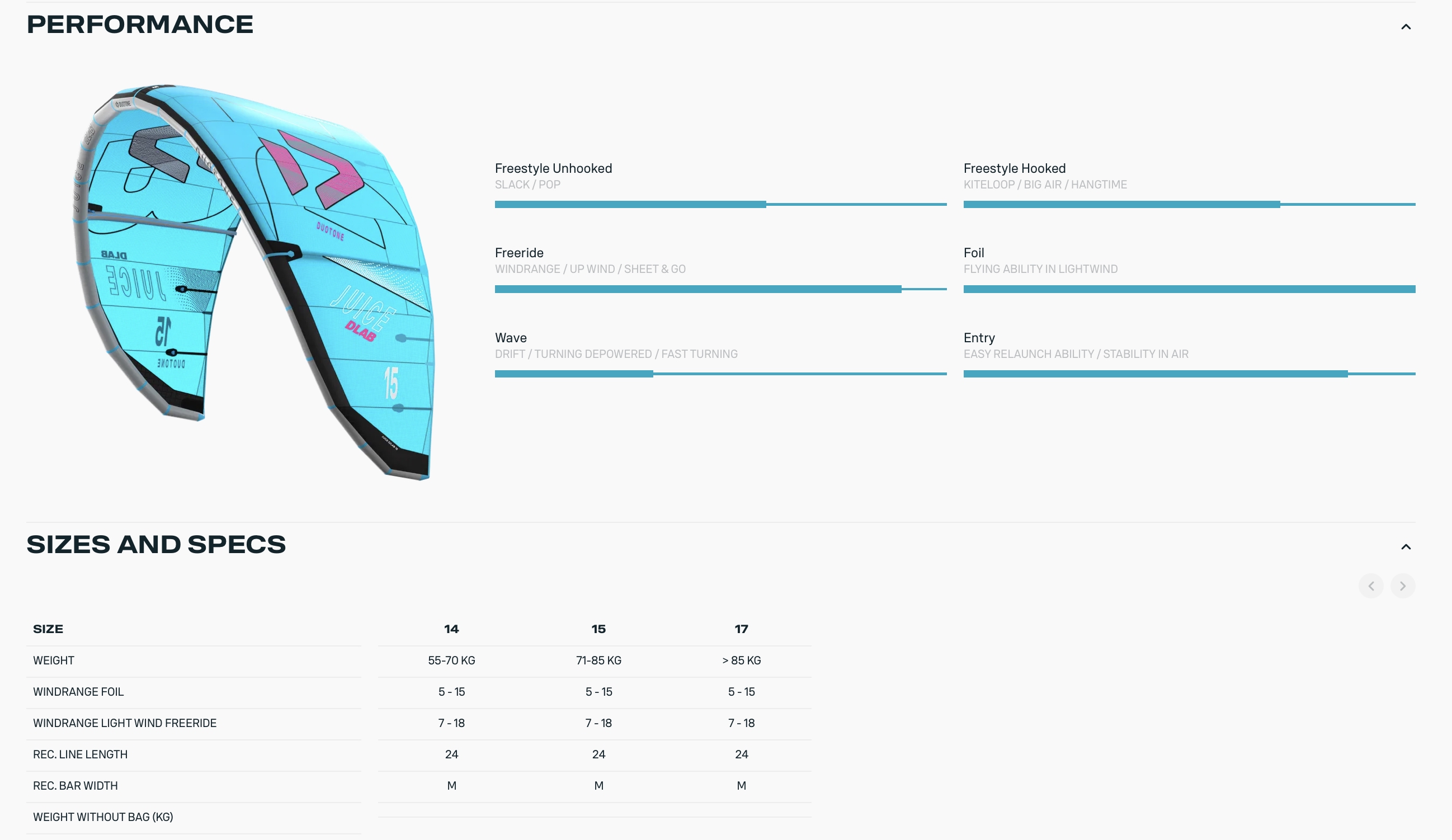Viewport: 1452px width, 840px height.
Task: Click bar width M for size 14
Action: point(451,786)
